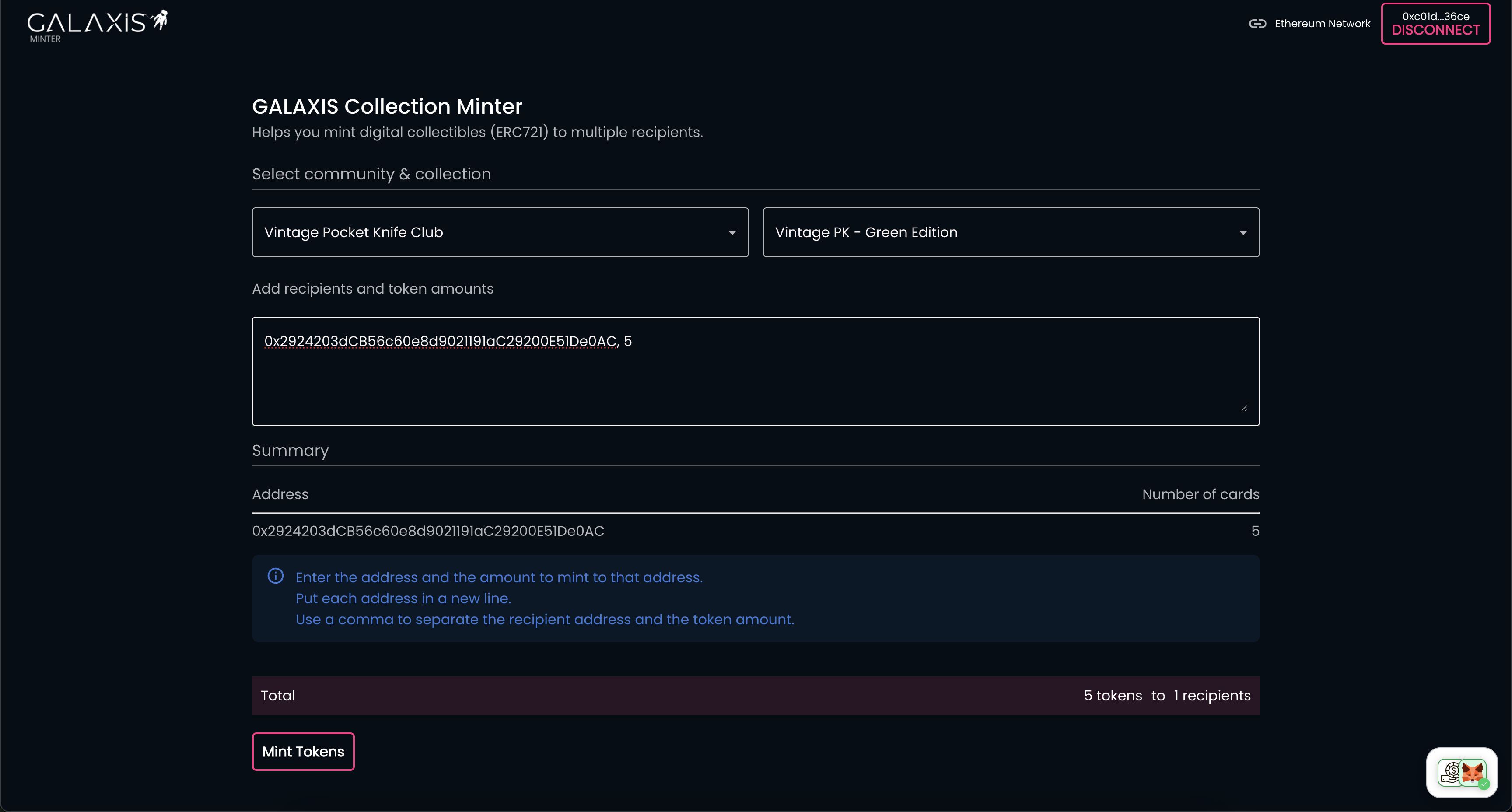Click the Total tokens summary bar
The width and height of the screenshot is (1512, 812).
pos(756,695)
